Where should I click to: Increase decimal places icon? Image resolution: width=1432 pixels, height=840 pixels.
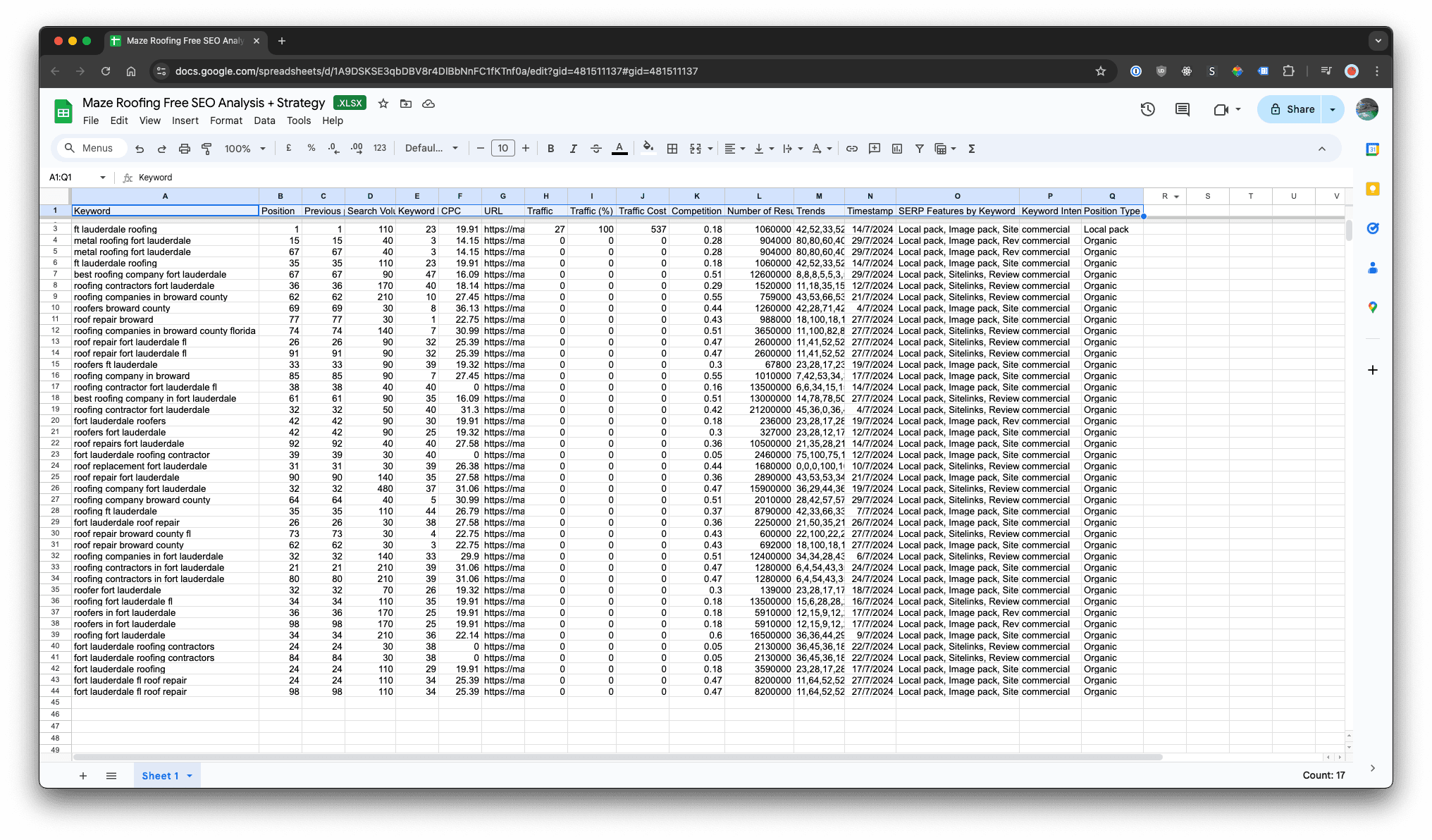coord(357,149)
